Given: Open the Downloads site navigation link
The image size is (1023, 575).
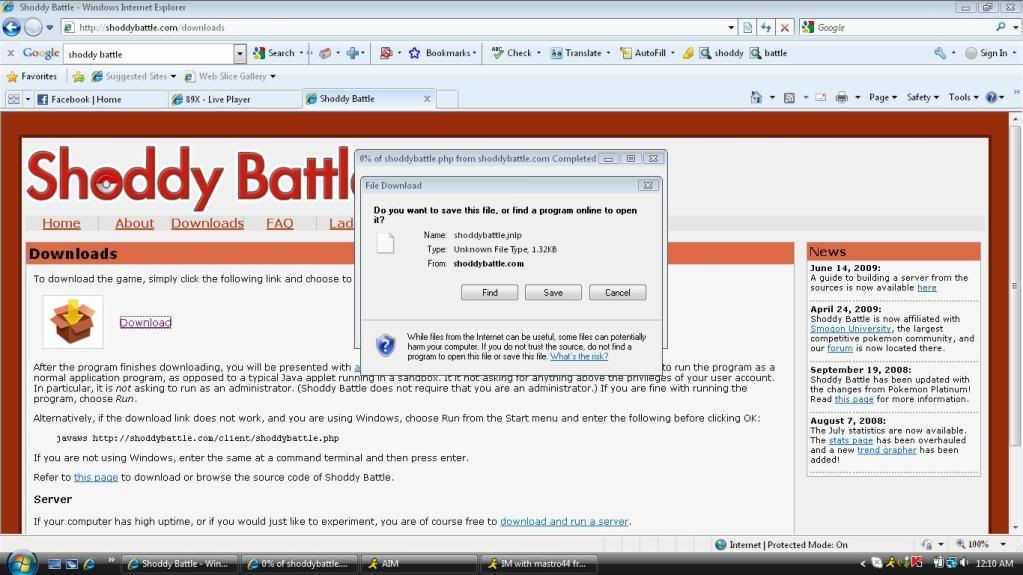Looking at the screenshot, I should [207, 223].
